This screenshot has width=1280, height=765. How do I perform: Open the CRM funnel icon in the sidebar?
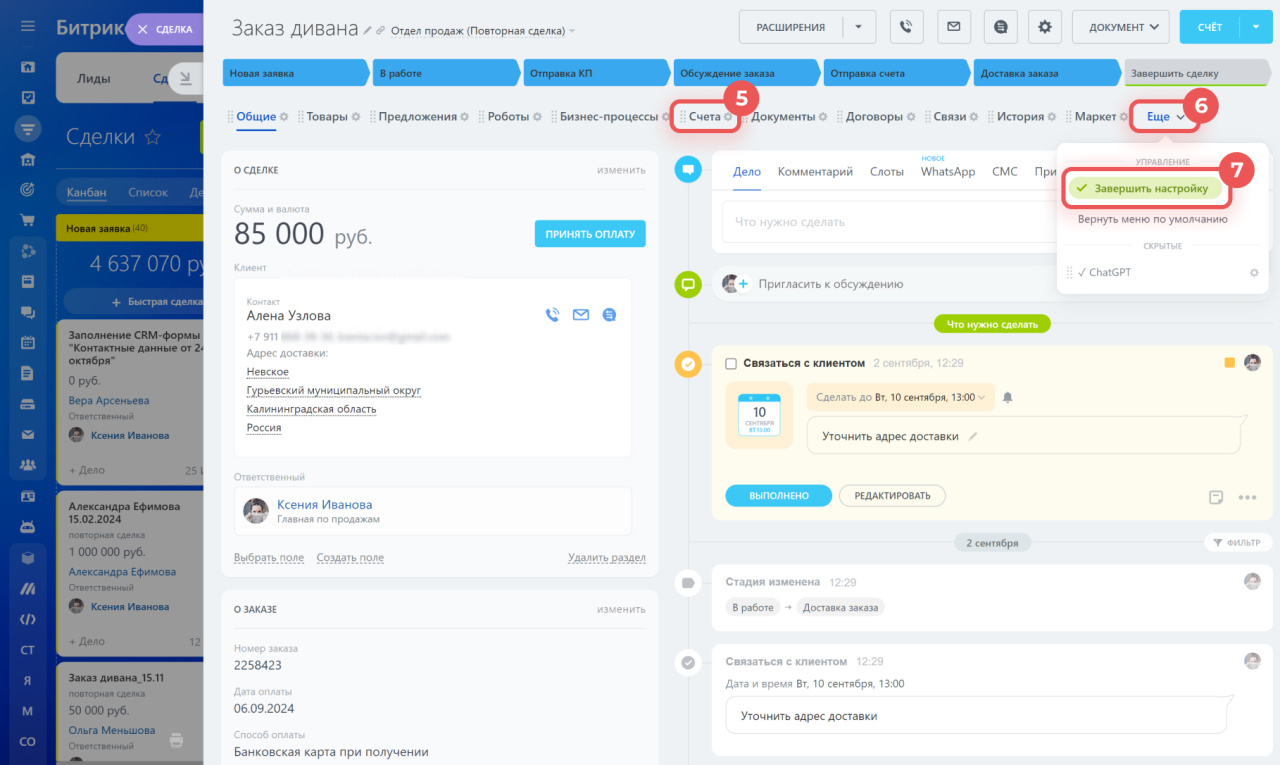pos(28,128)
